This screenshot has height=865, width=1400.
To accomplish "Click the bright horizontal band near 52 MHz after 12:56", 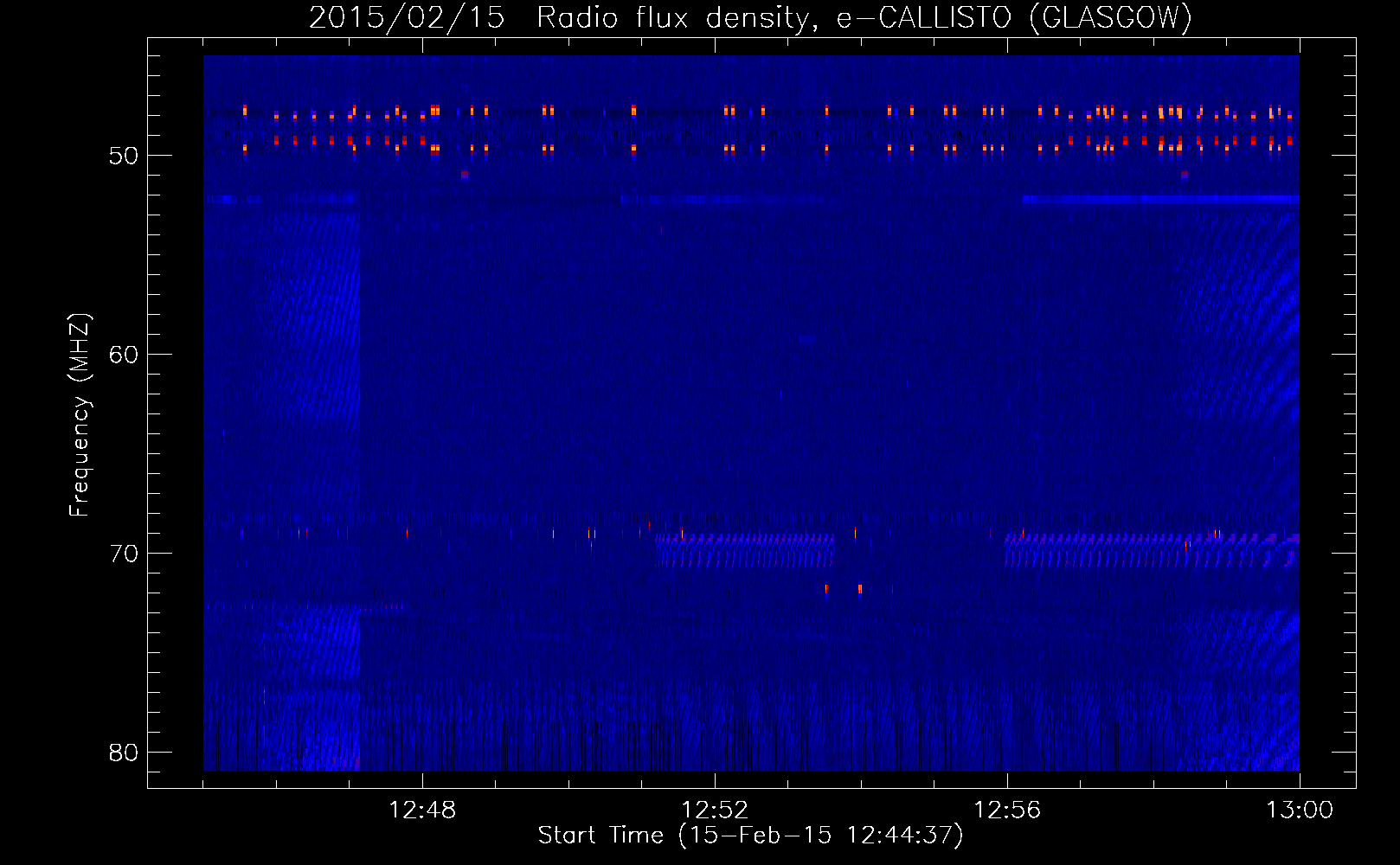I will [x=1160, y=200].
